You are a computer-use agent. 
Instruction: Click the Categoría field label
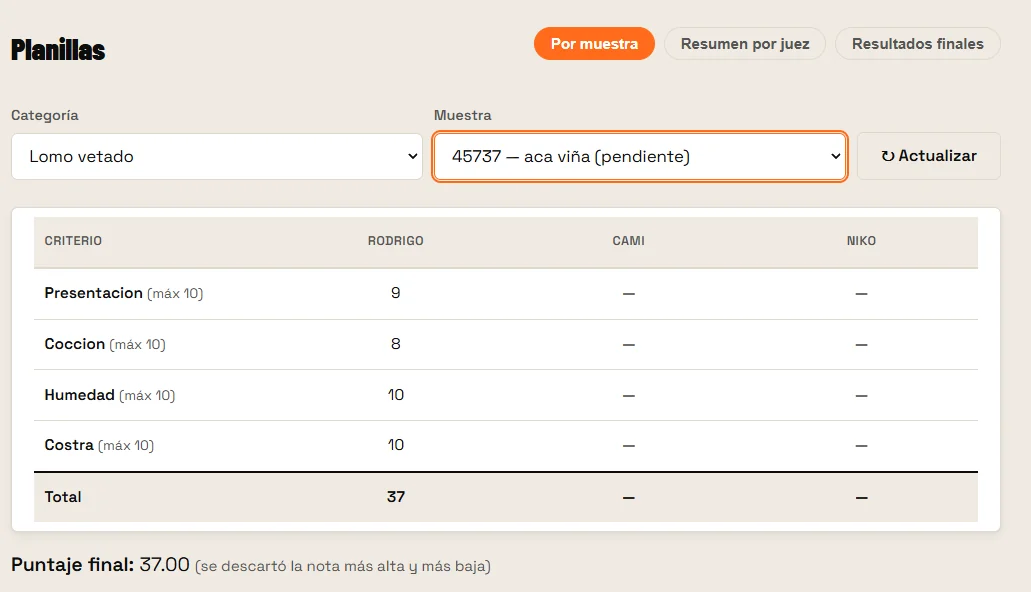[x=45, y=115]
